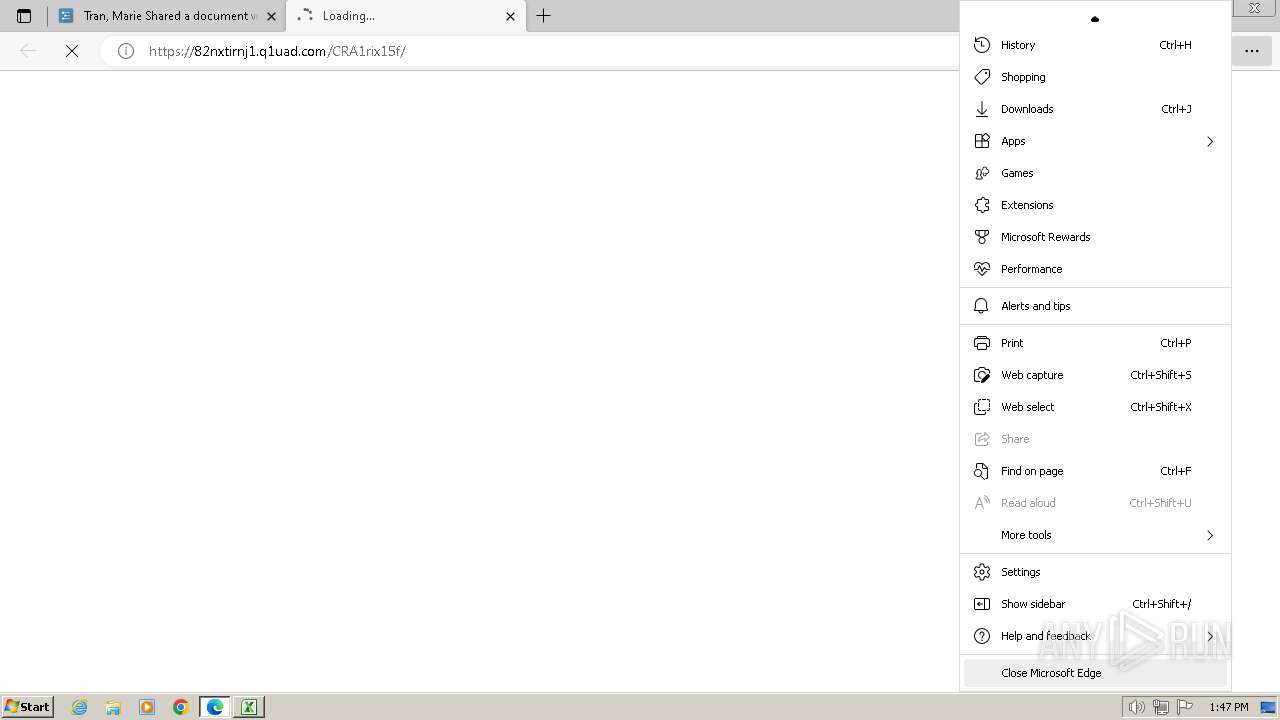Select Print from the menu
Image resolution: width=1280 pixels, height=720 pixels.
(1095, 343)
